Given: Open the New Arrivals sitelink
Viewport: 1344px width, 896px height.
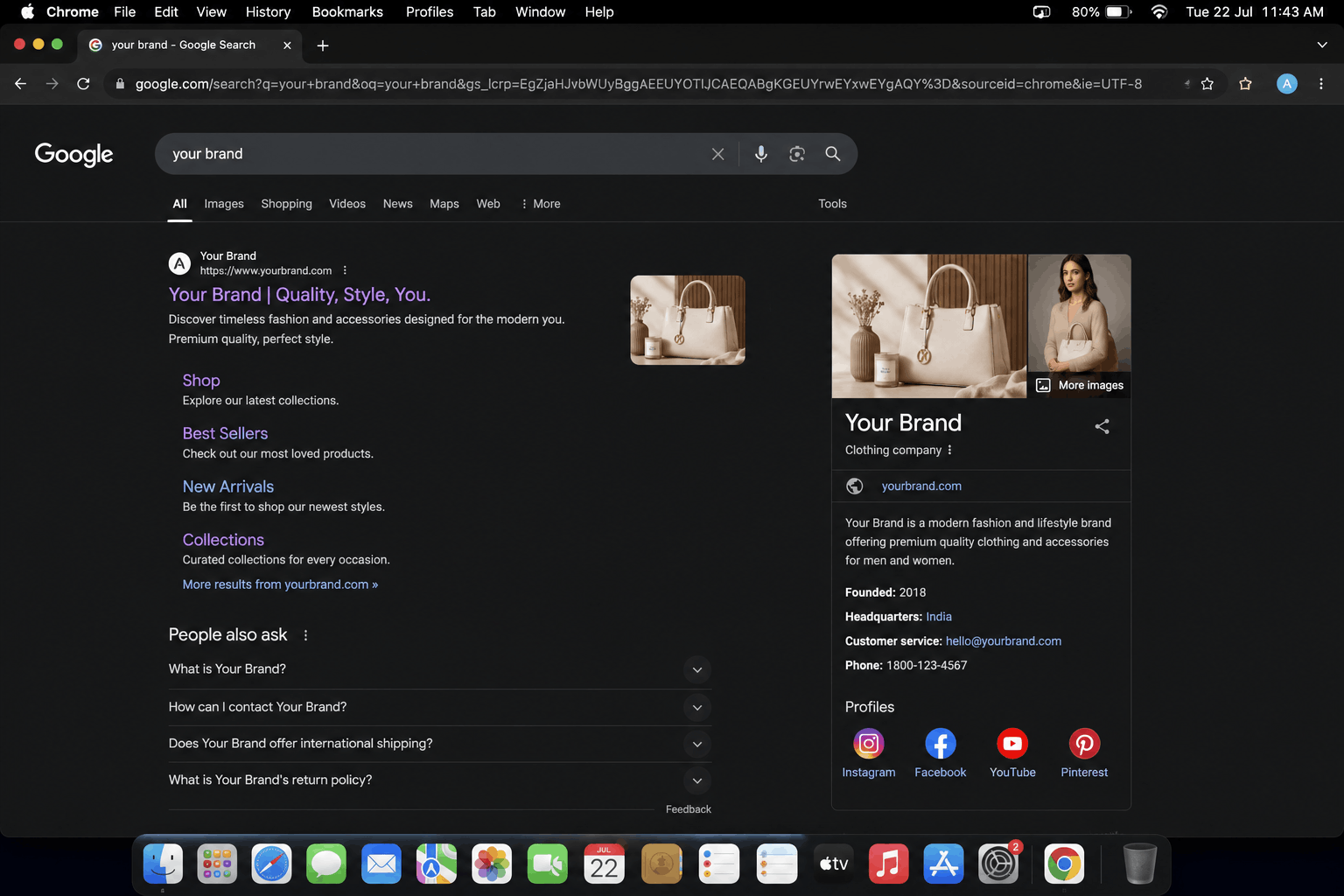Looking at the screenshot, I should point(228,486).
